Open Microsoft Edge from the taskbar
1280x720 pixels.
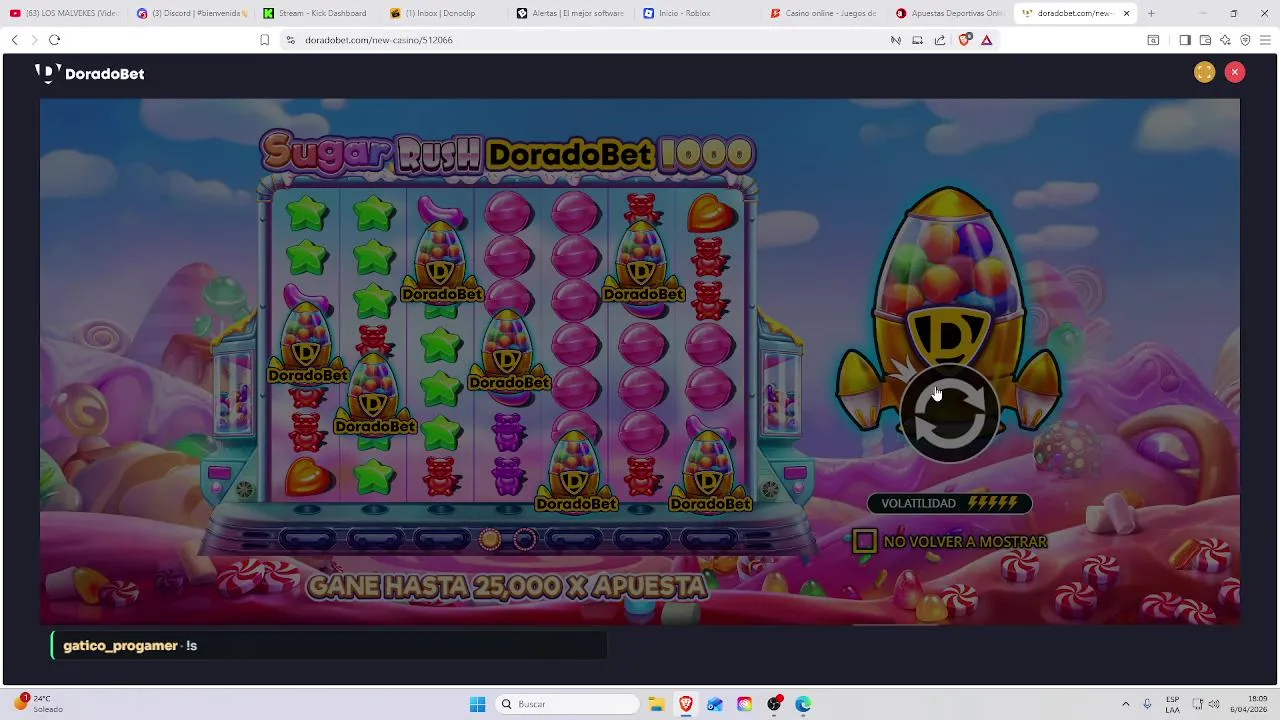[x=803, y=704]
